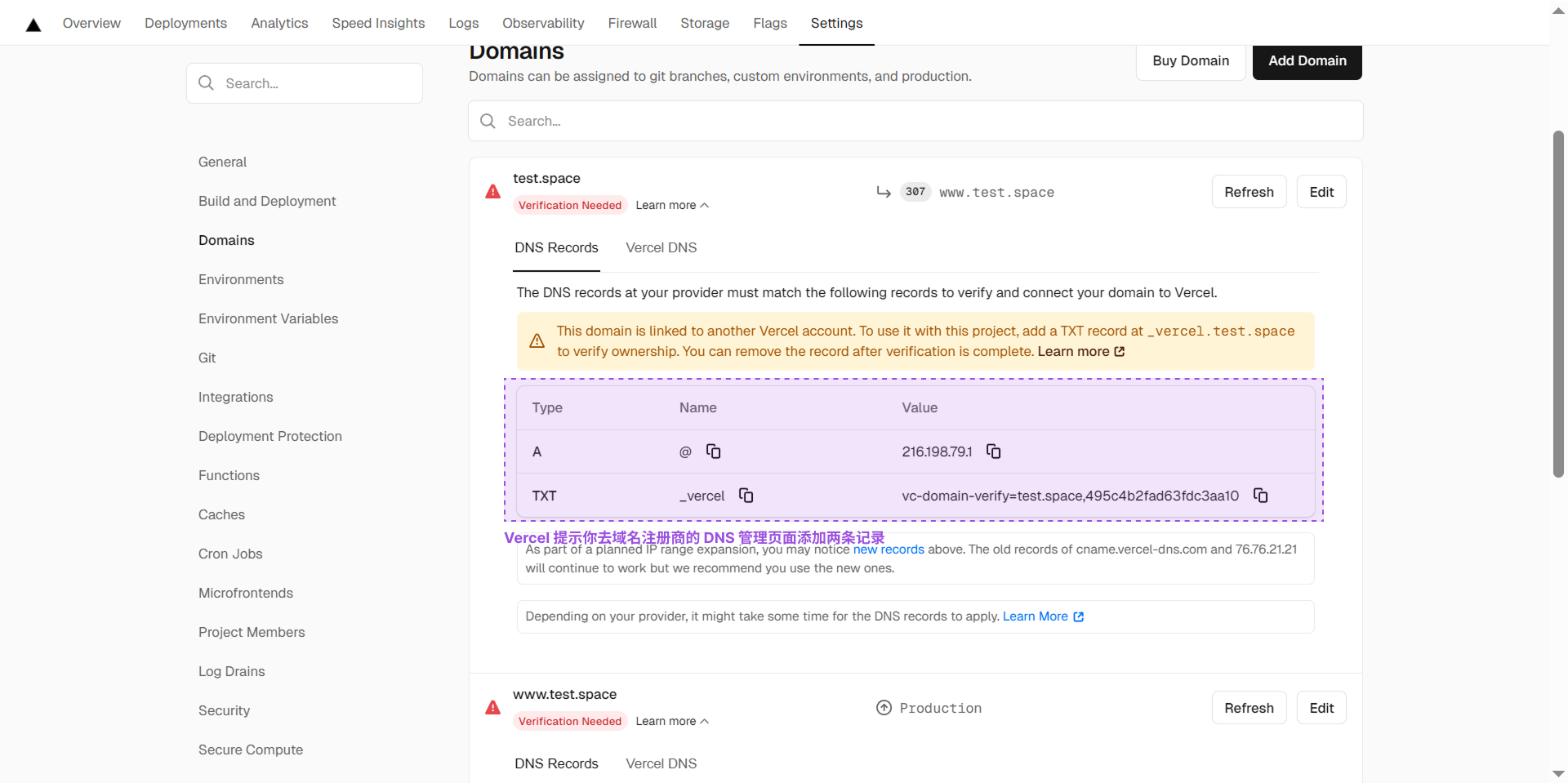Click the red warning icon for test.space
The image size is (1568, 783).
tap(492, 192)
